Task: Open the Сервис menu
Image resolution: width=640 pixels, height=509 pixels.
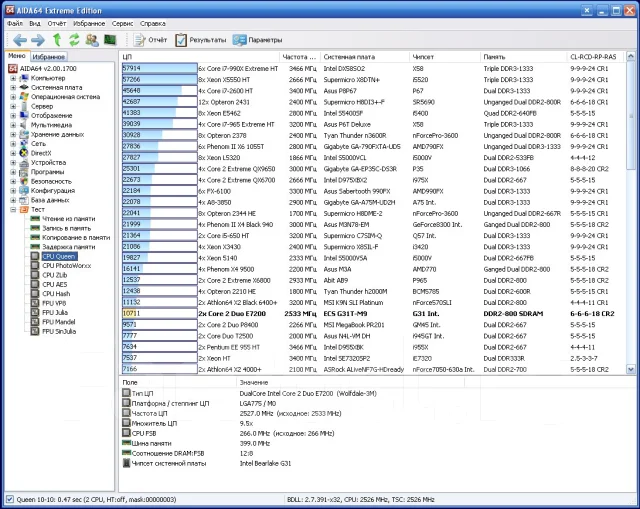Action: 122,24
